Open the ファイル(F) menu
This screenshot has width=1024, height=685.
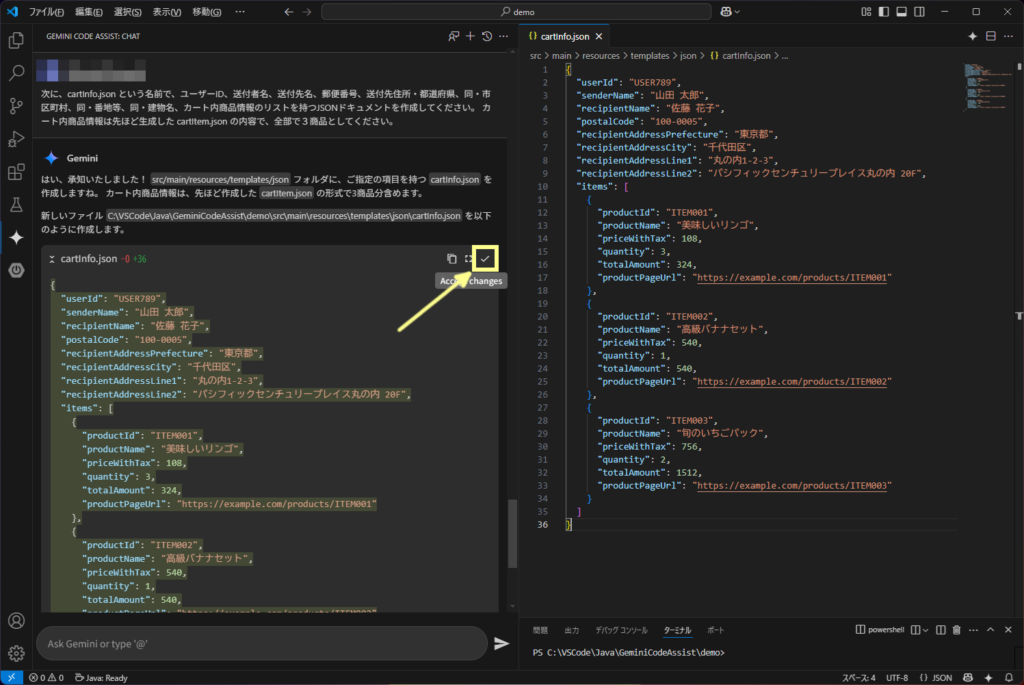pyautogui.click(x=46, y=12)
